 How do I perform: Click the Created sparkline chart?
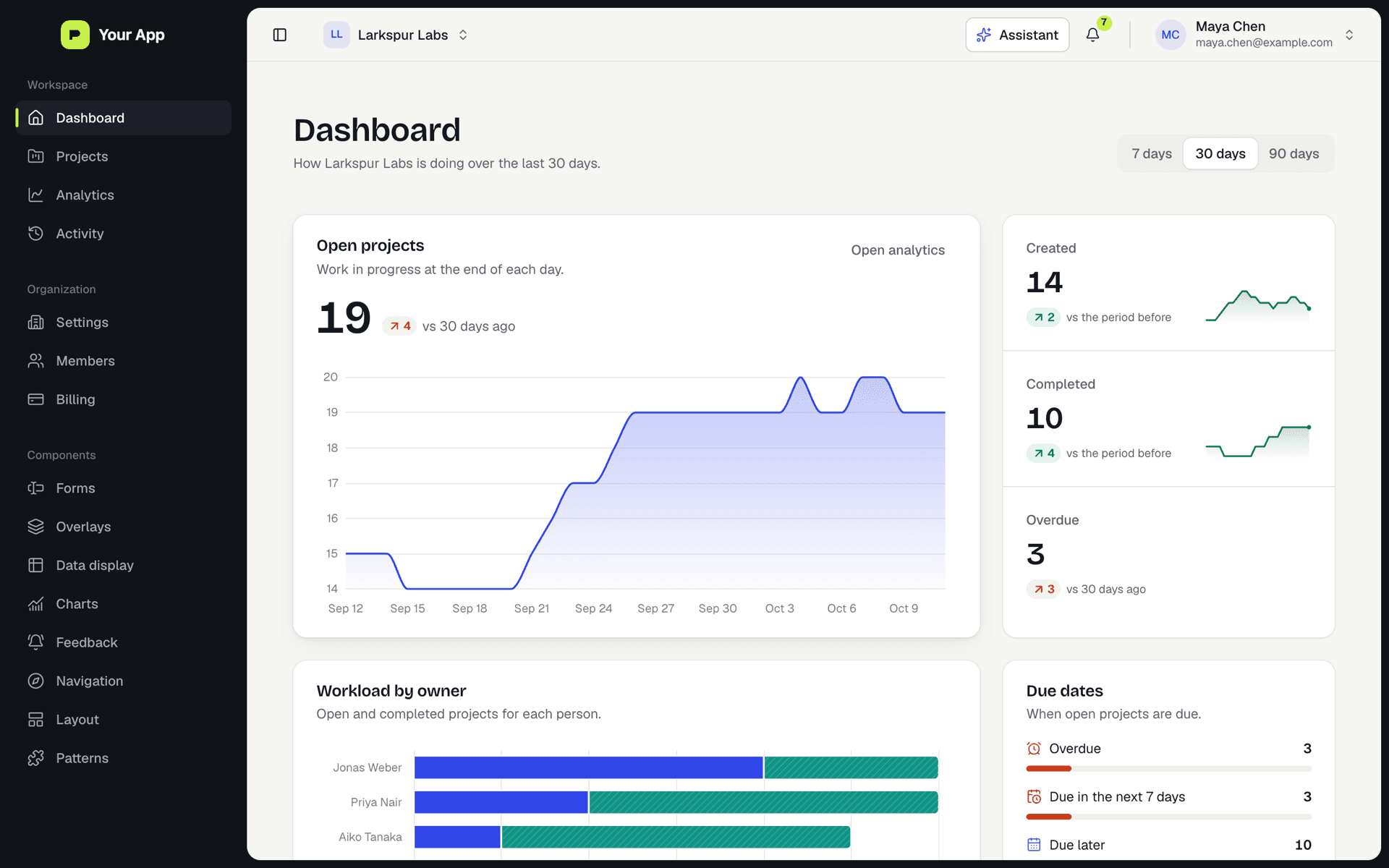(1258, 305)
